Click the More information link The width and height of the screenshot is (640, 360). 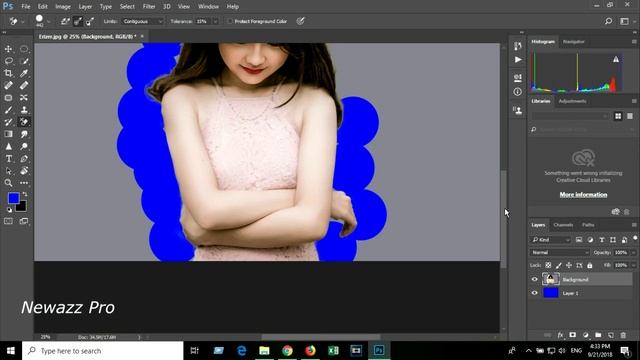583,195
